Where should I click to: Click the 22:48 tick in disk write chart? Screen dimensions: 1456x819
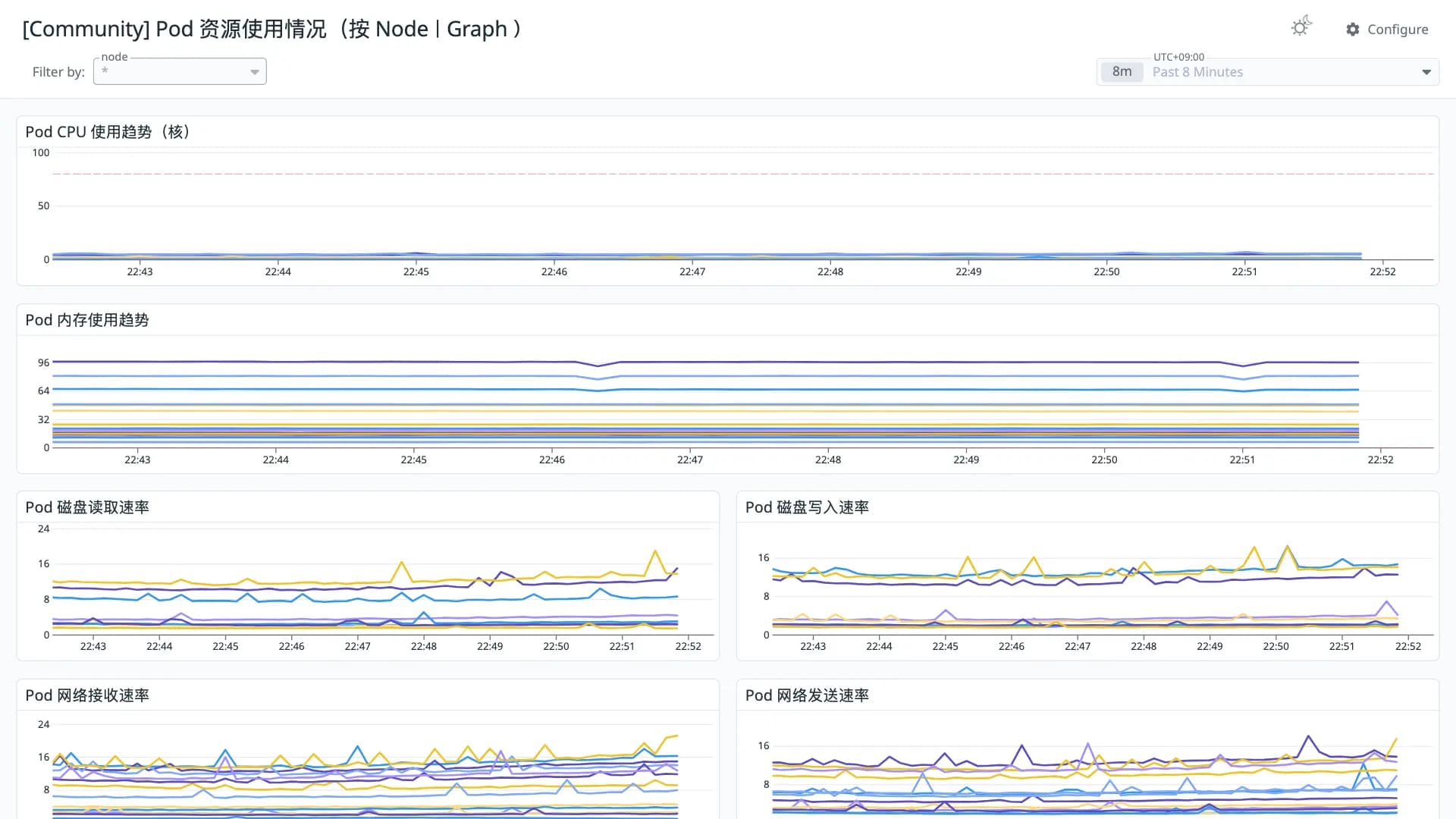pos(1144,646)
